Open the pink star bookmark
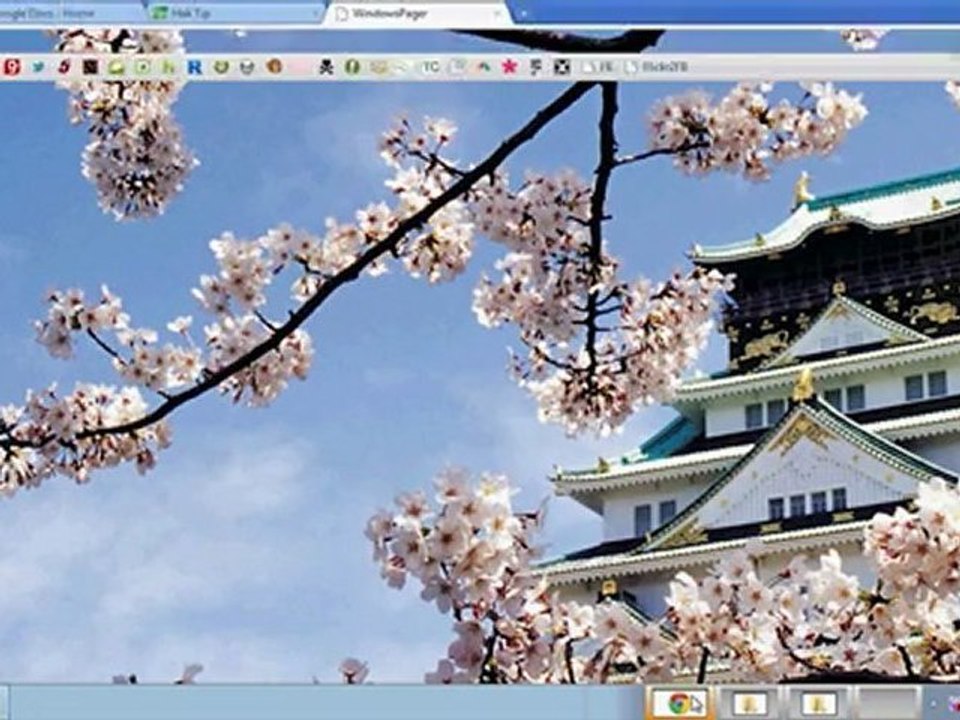 [x=509, y=66]
